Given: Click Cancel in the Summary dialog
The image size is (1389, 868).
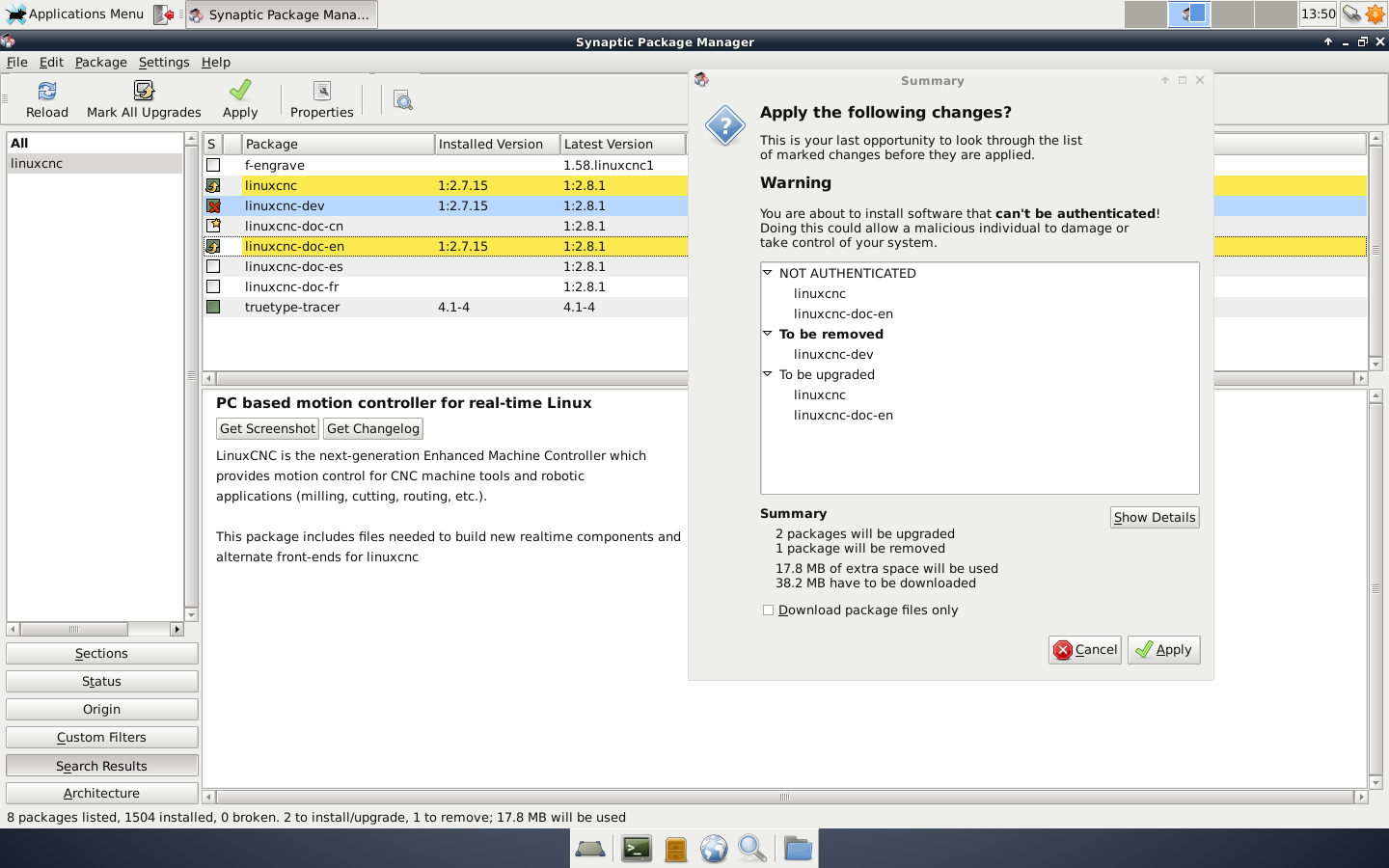Looking at the screenshot, I should point(1085,650).
